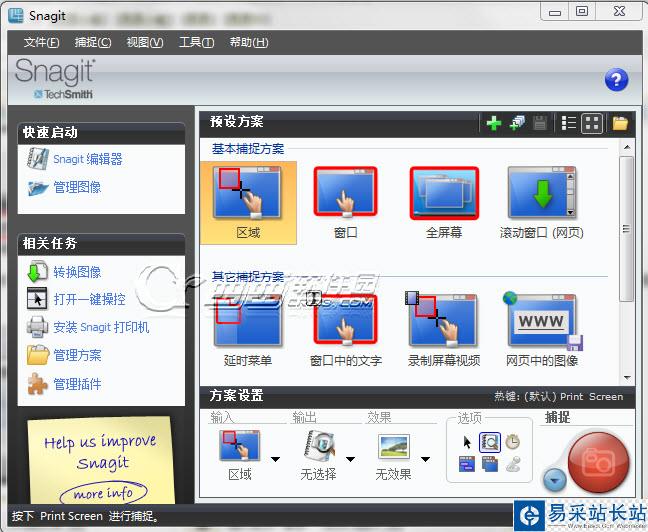
Task: Click 安装 Snagit 打印机 link
Action: tap(101, 327)
